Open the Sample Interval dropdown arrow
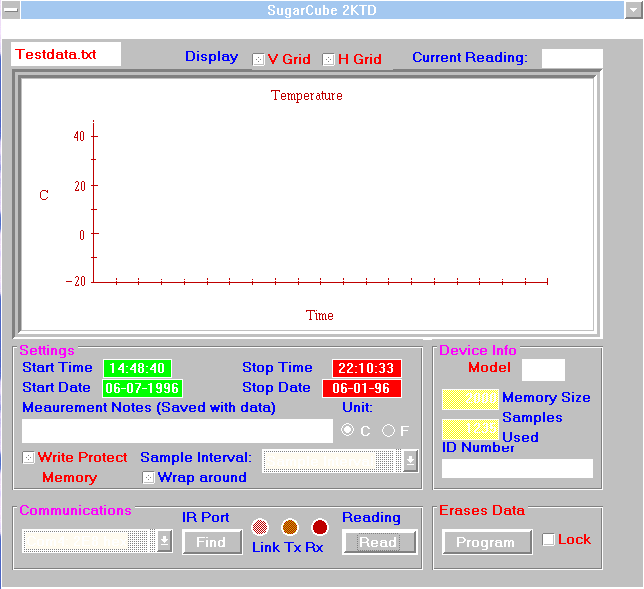 click(x=410, y=461)
